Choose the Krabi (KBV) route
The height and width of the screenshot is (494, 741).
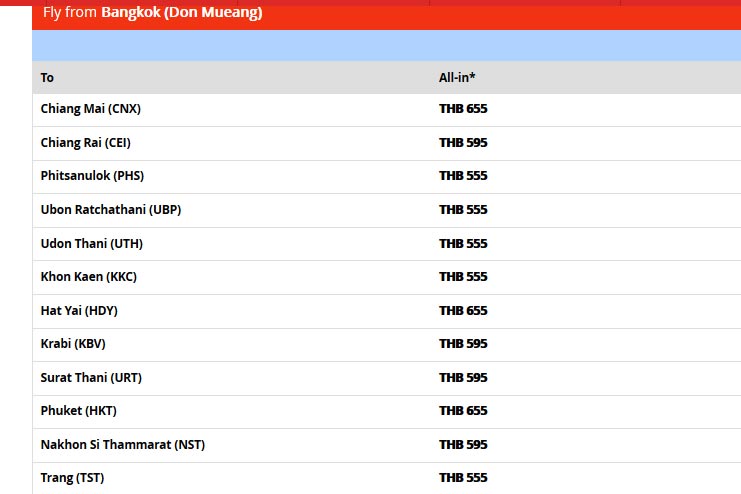coord(73,344)
